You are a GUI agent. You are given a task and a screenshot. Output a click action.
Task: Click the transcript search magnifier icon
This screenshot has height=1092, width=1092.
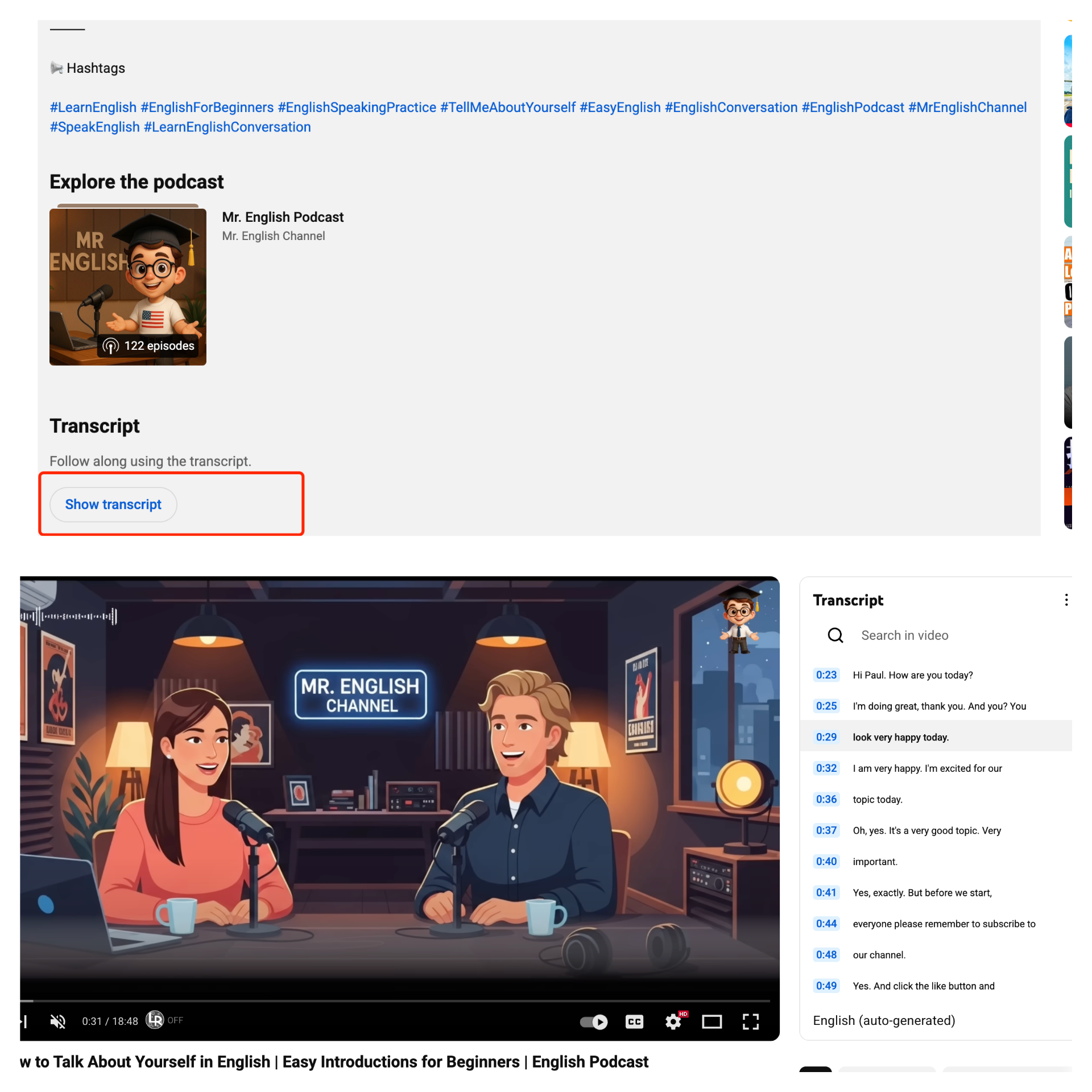[835, 635]
